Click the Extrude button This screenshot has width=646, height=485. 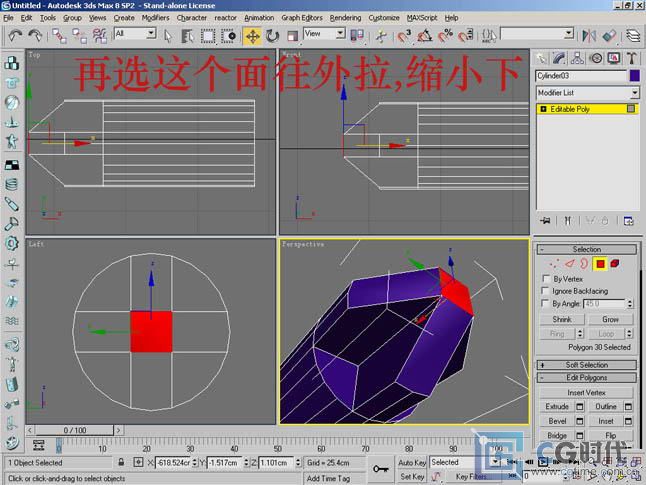557,407
